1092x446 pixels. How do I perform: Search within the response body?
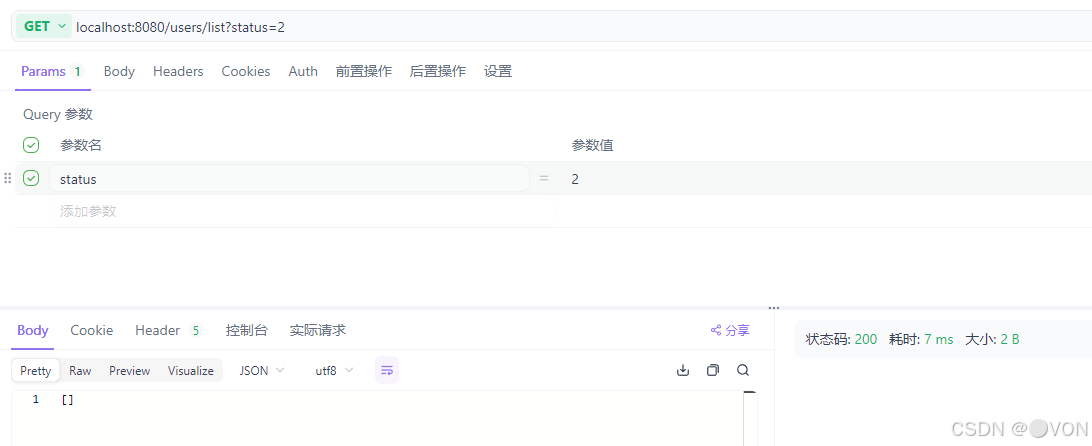click(743, 370)
